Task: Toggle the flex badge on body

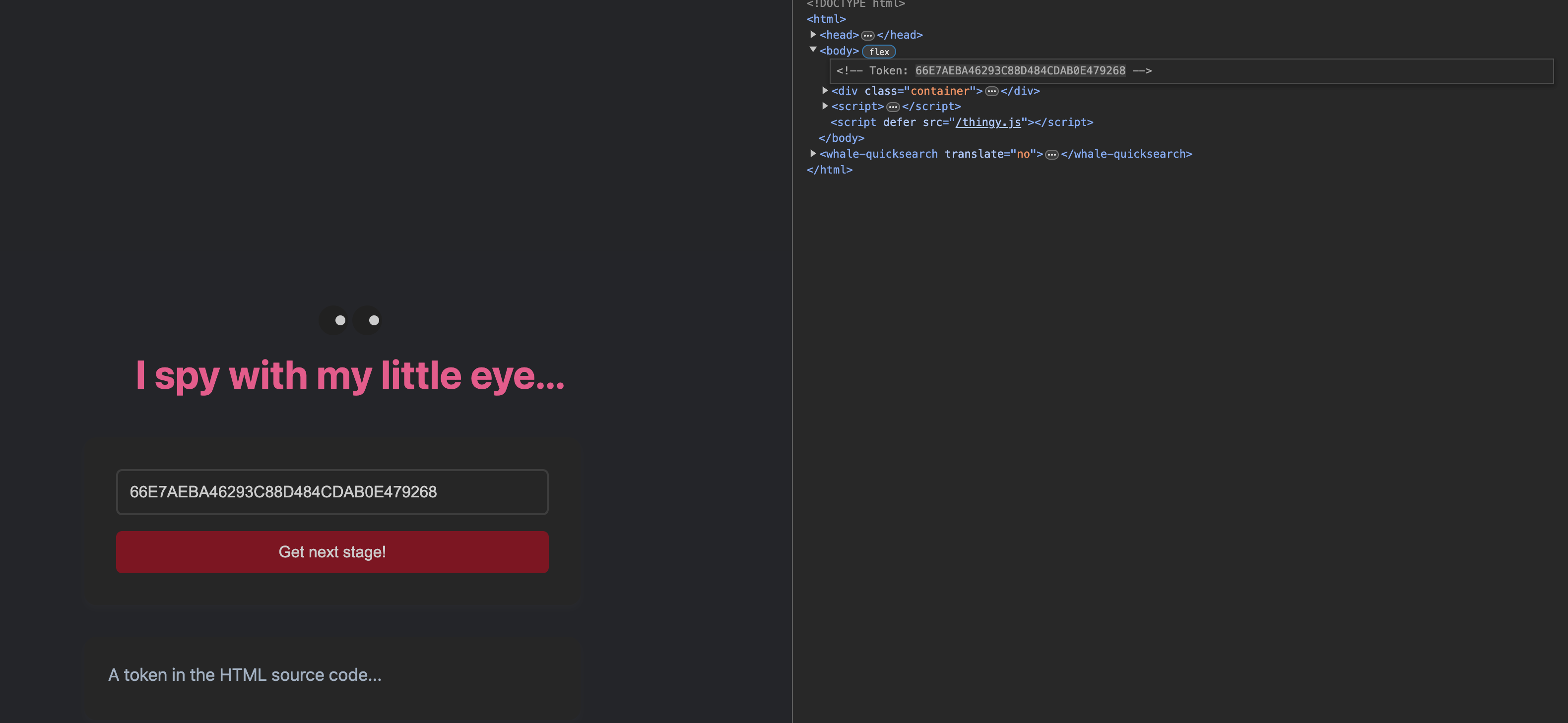Action: pos(878,52)
